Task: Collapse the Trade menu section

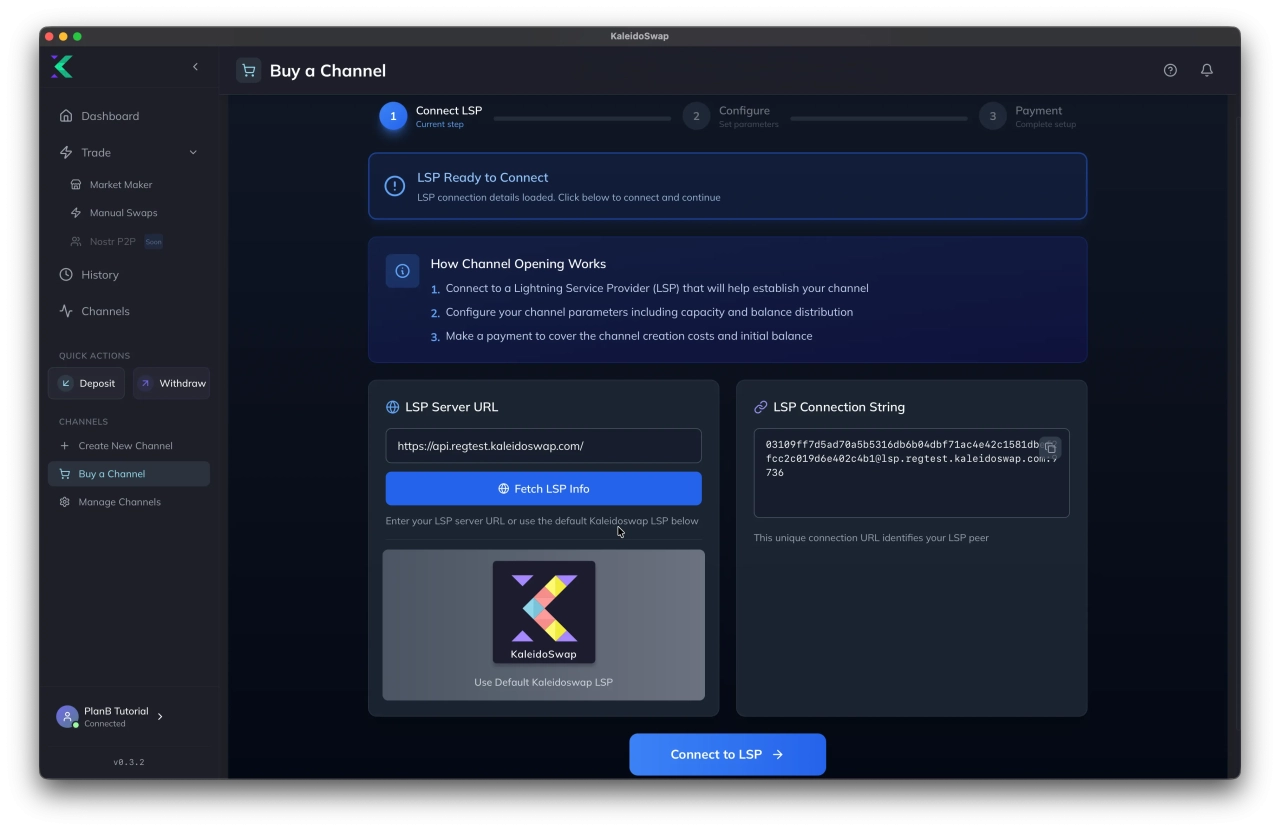Action: point(193,153)
